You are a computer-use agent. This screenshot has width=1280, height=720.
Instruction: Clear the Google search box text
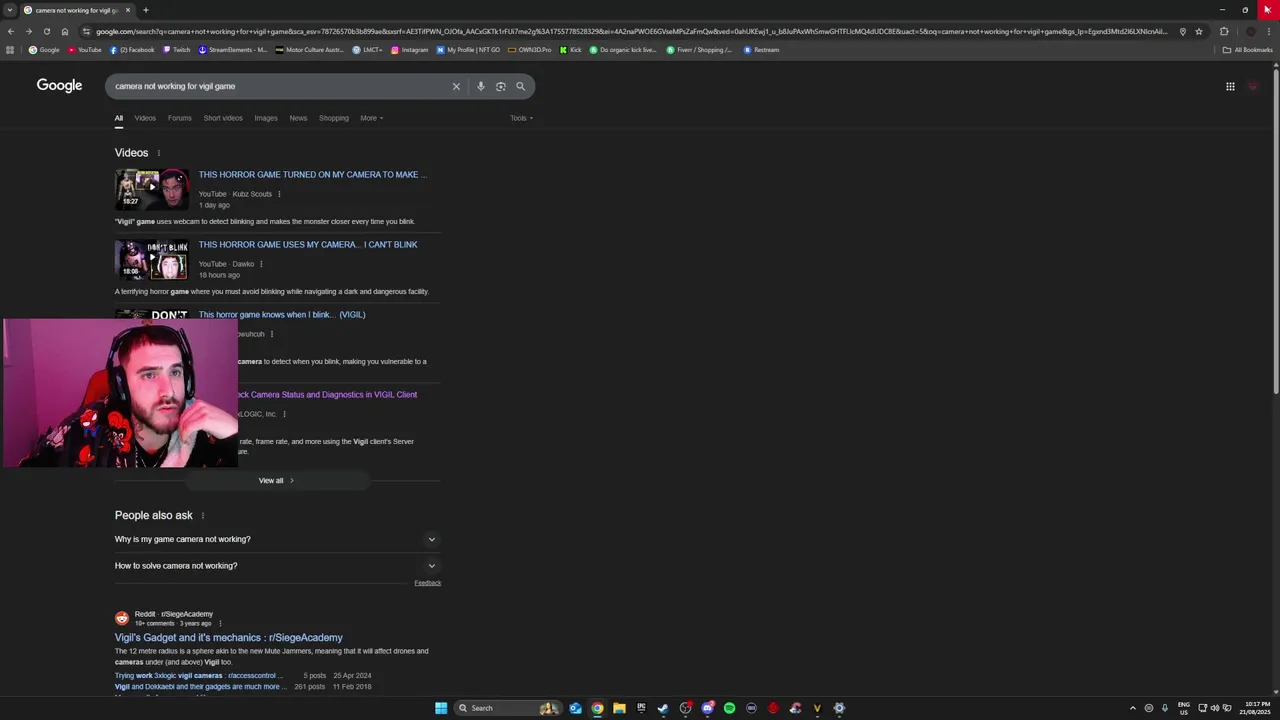pyautogui.click(x=456, y=86)
